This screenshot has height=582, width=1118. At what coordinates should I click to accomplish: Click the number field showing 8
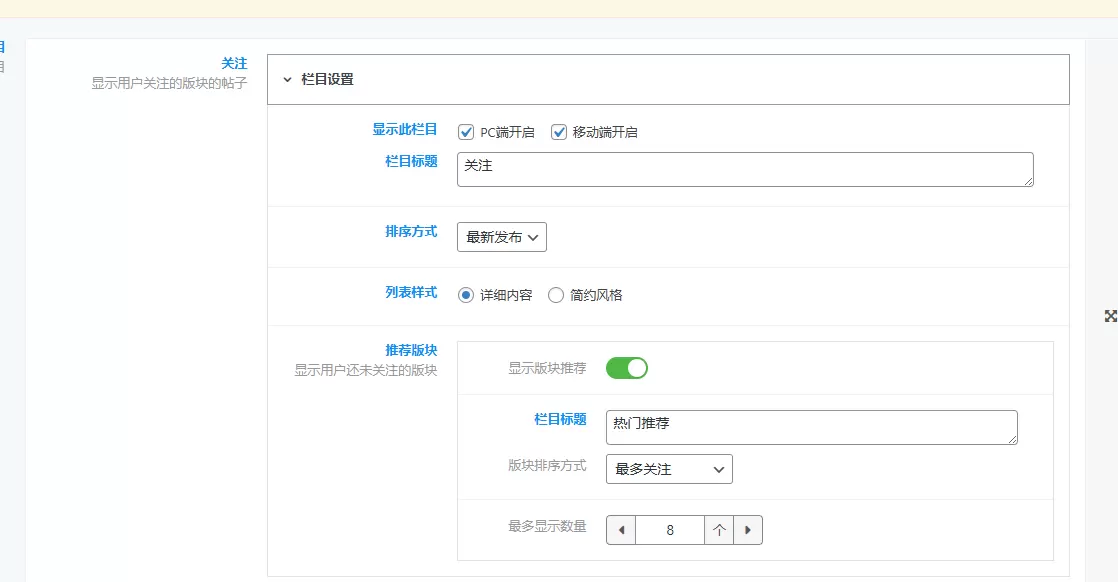coord(670,530)
